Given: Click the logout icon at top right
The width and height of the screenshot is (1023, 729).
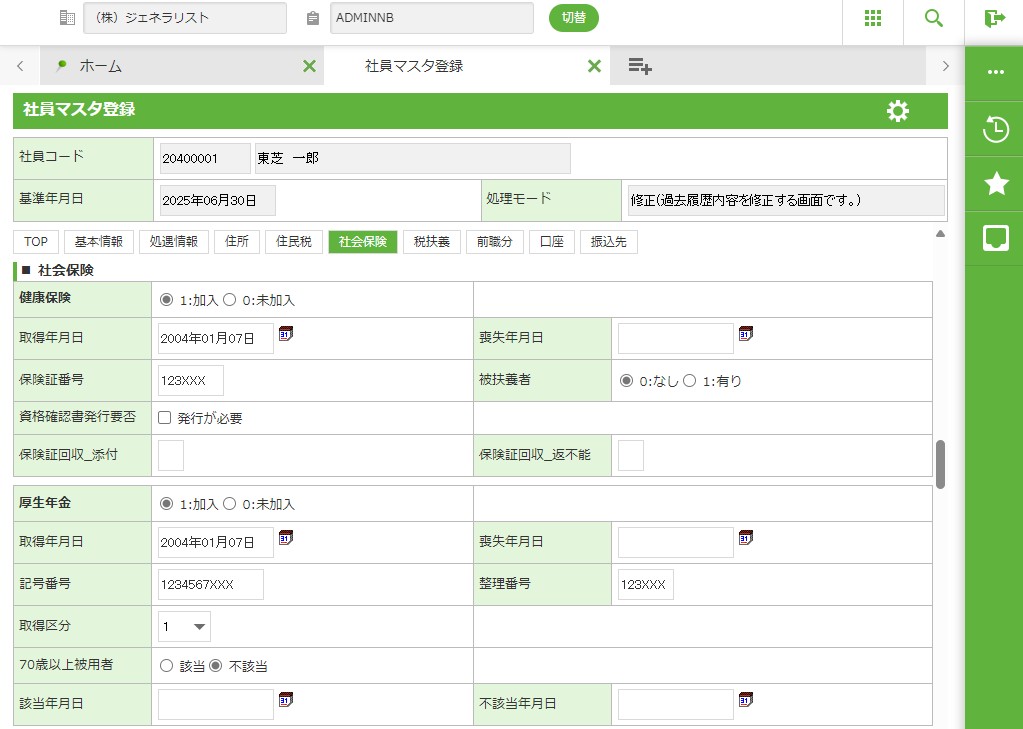Looking at the screenshot, I should click(994, 18).
